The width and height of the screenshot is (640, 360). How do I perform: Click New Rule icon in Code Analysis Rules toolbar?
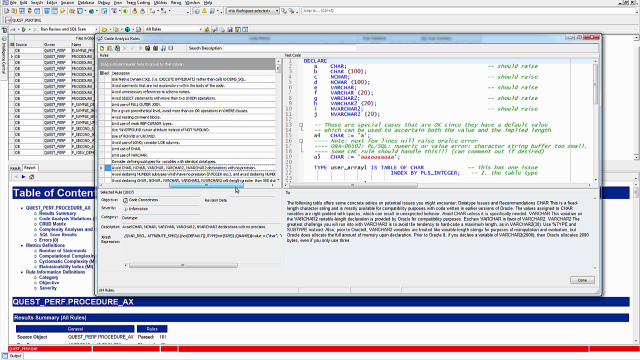pyautogui.click(x=102, y=48)
